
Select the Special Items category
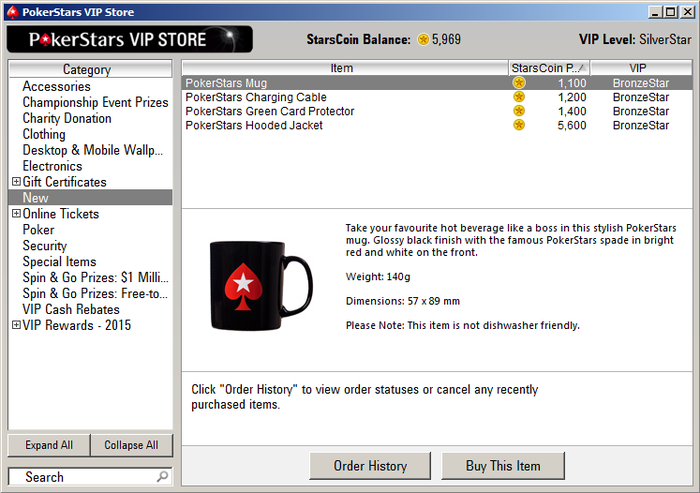(59, 262)
